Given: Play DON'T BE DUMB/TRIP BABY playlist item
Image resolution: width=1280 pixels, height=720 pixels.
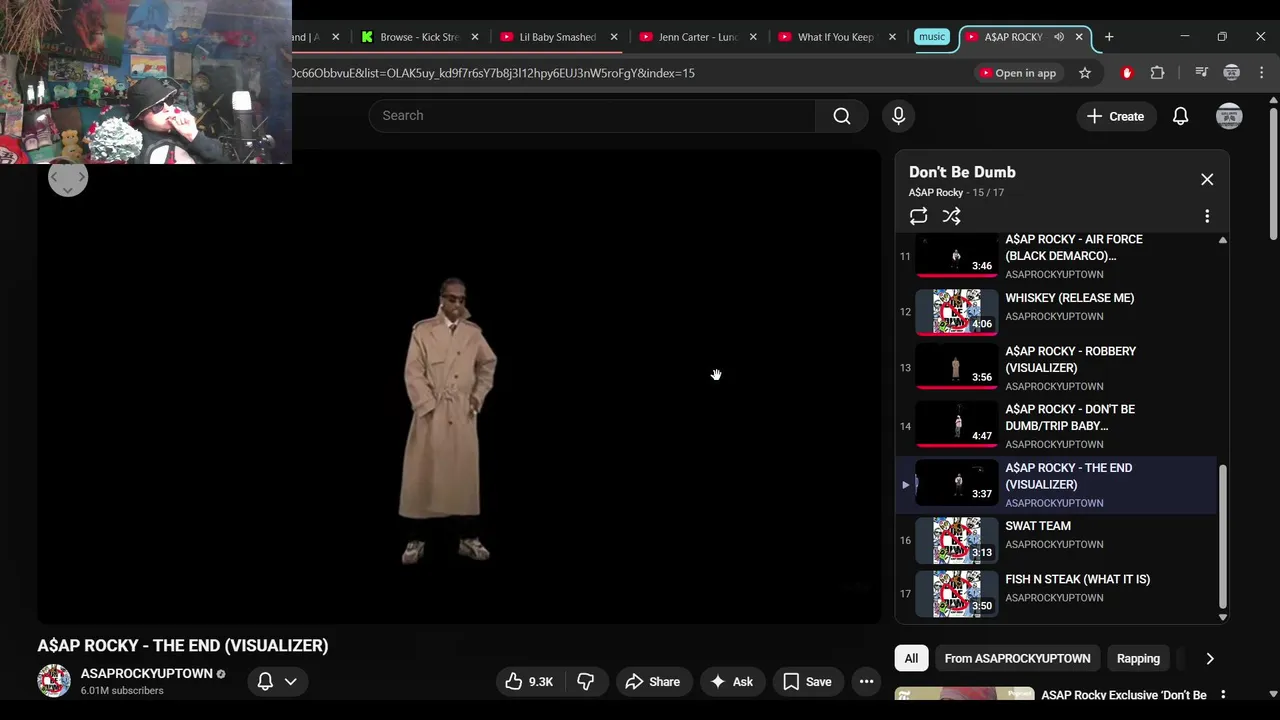Looking at the screenshot, I should 1056,426.
